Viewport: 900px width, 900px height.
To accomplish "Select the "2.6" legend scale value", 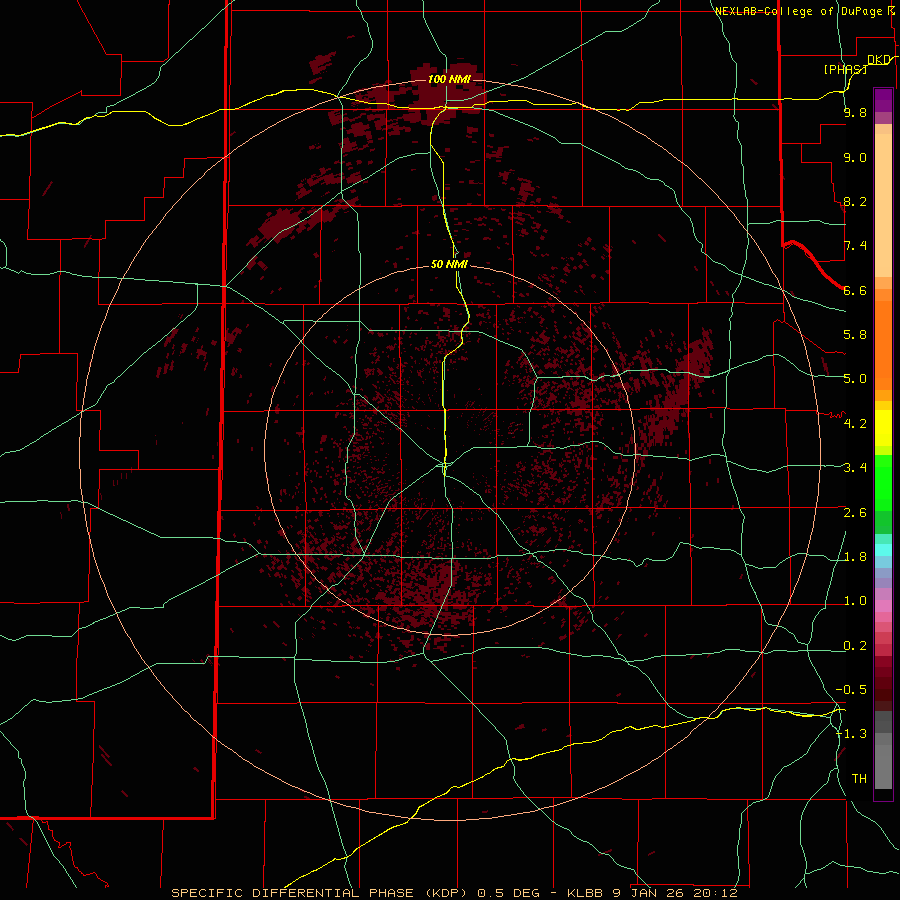I will [855, 513].
